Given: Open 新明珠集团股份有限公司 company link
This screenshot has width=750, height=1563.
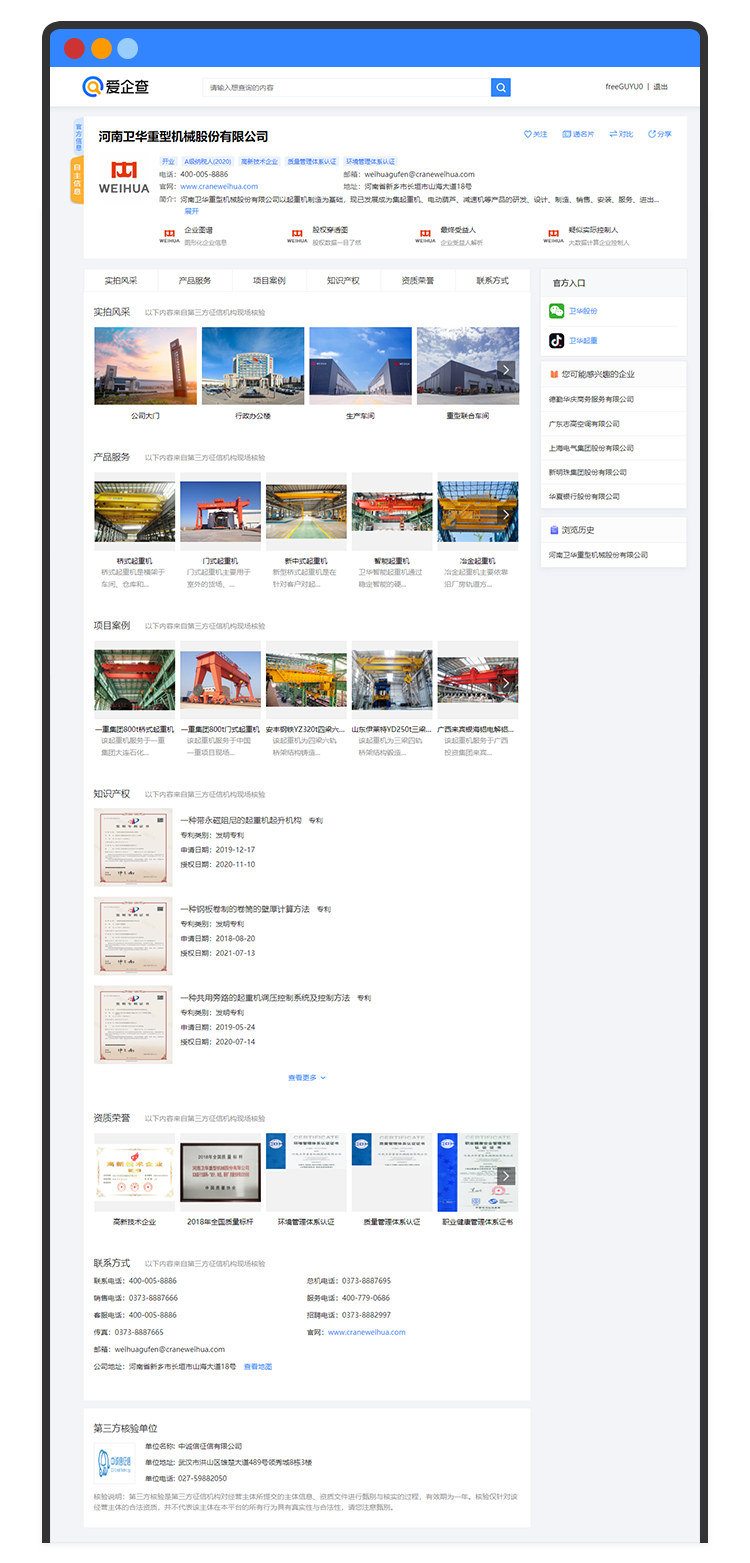Looking at the screenshot, I should [588, 472].
